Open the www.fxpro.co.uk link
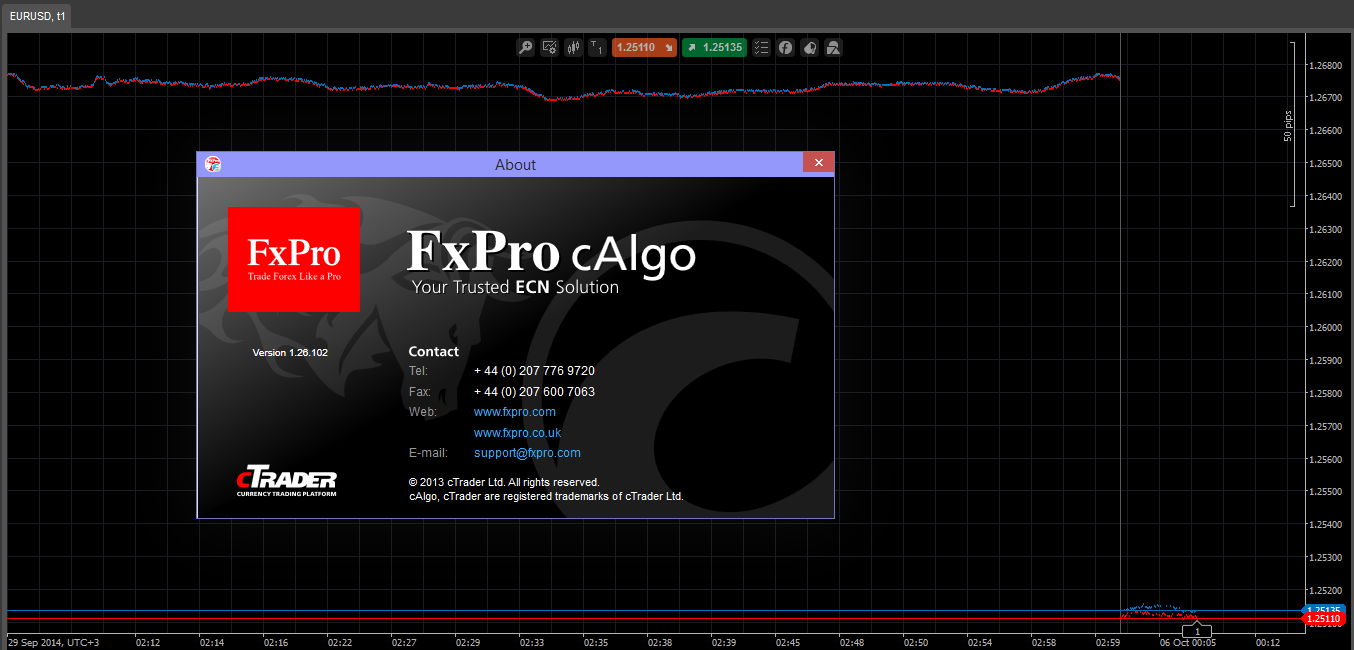This screenshot has width=1354, height=650. point(518,433)
